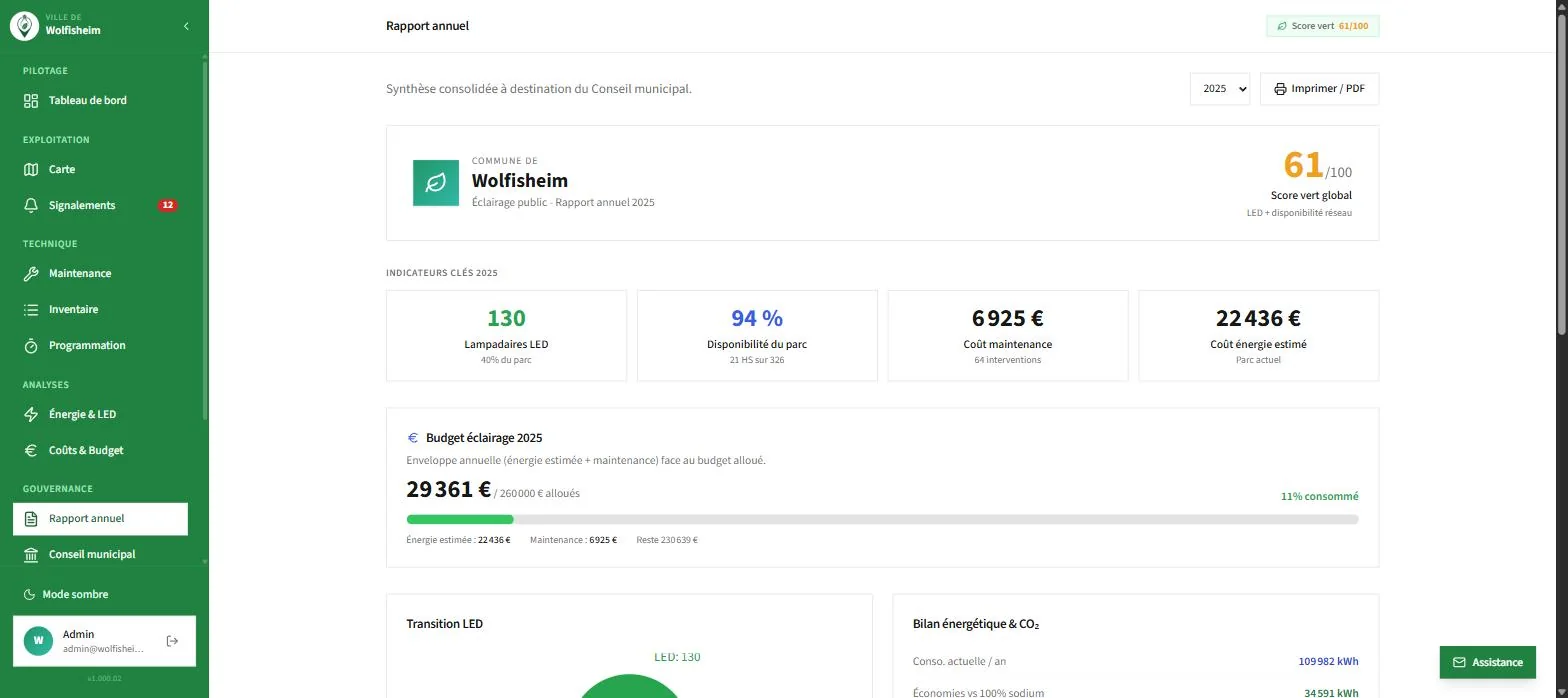Viewport: 1568px width, 698px height.
Task: Click the Mode sombre moon icon
Action: (29, 594)
